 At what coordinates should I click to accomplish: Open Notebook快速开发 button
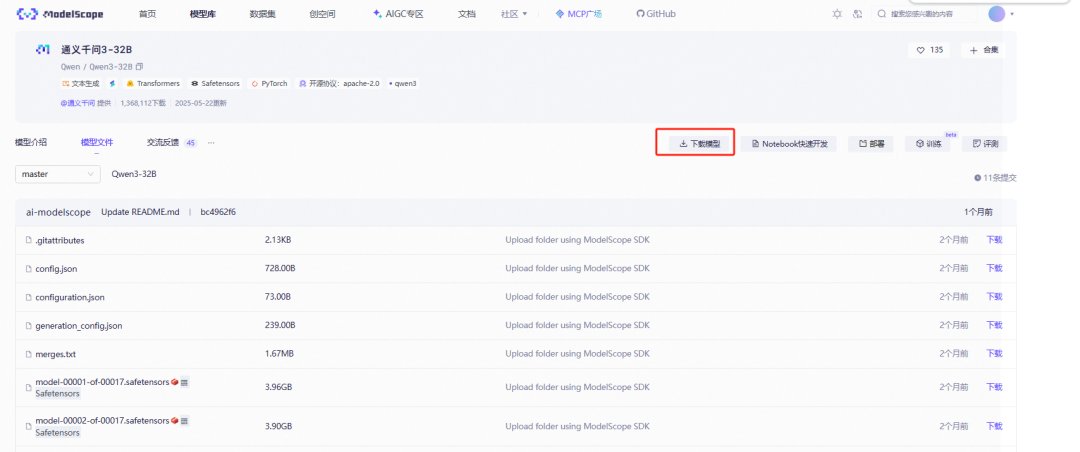pos(789,144)
